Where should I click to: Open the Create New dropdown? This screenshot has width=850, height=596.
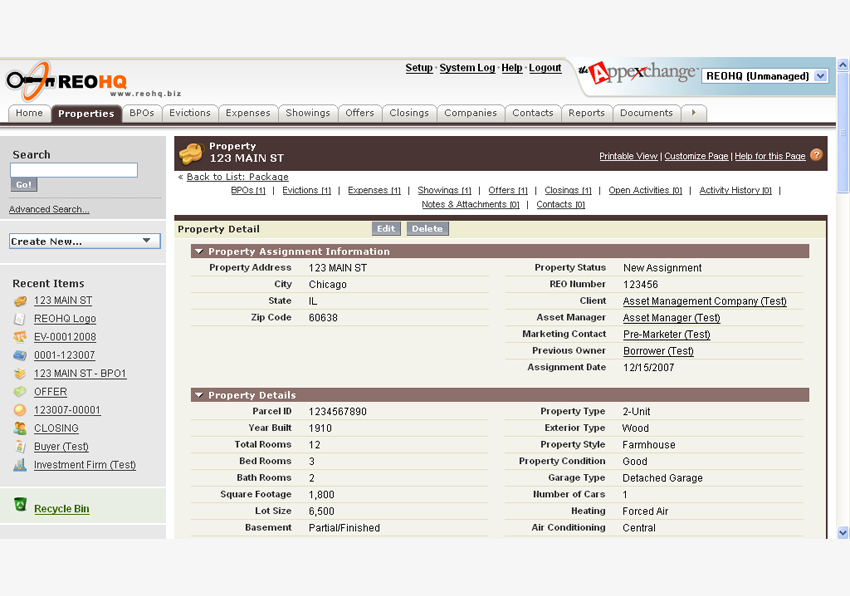pos(84,241)
